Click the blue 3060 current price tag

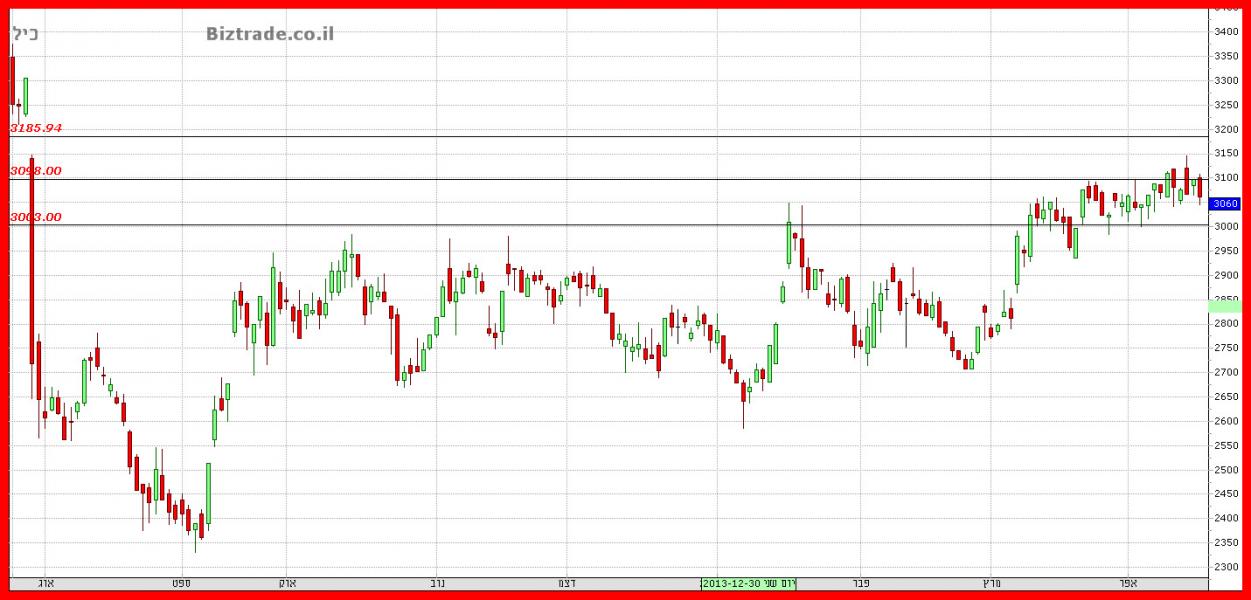click(1225, 203)
